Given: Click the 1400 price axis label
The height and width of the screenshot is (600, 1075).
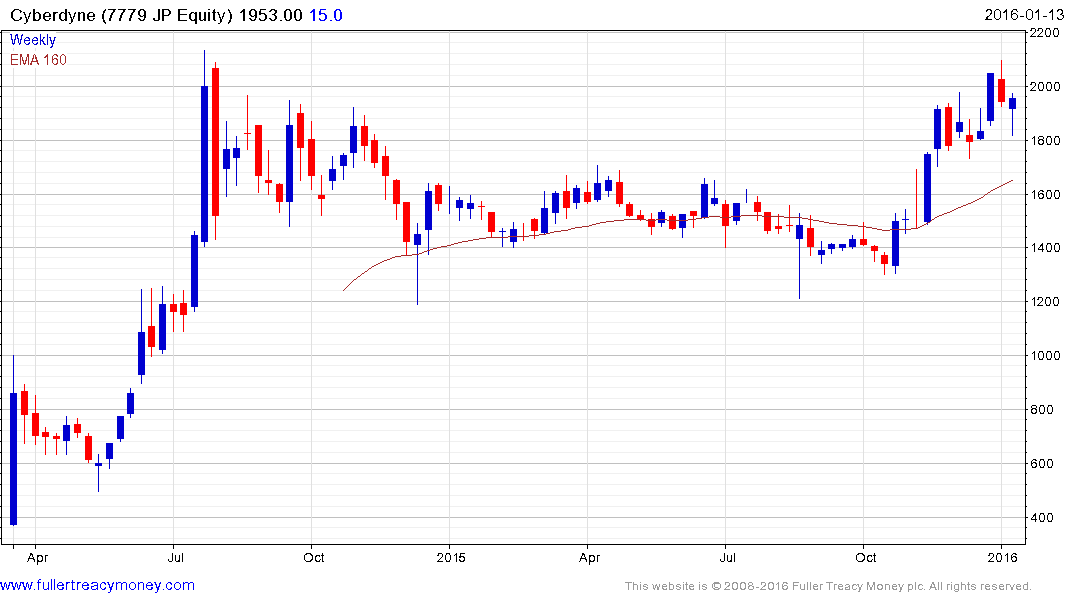Looking at the screenshot, I should coord(1045,248).
